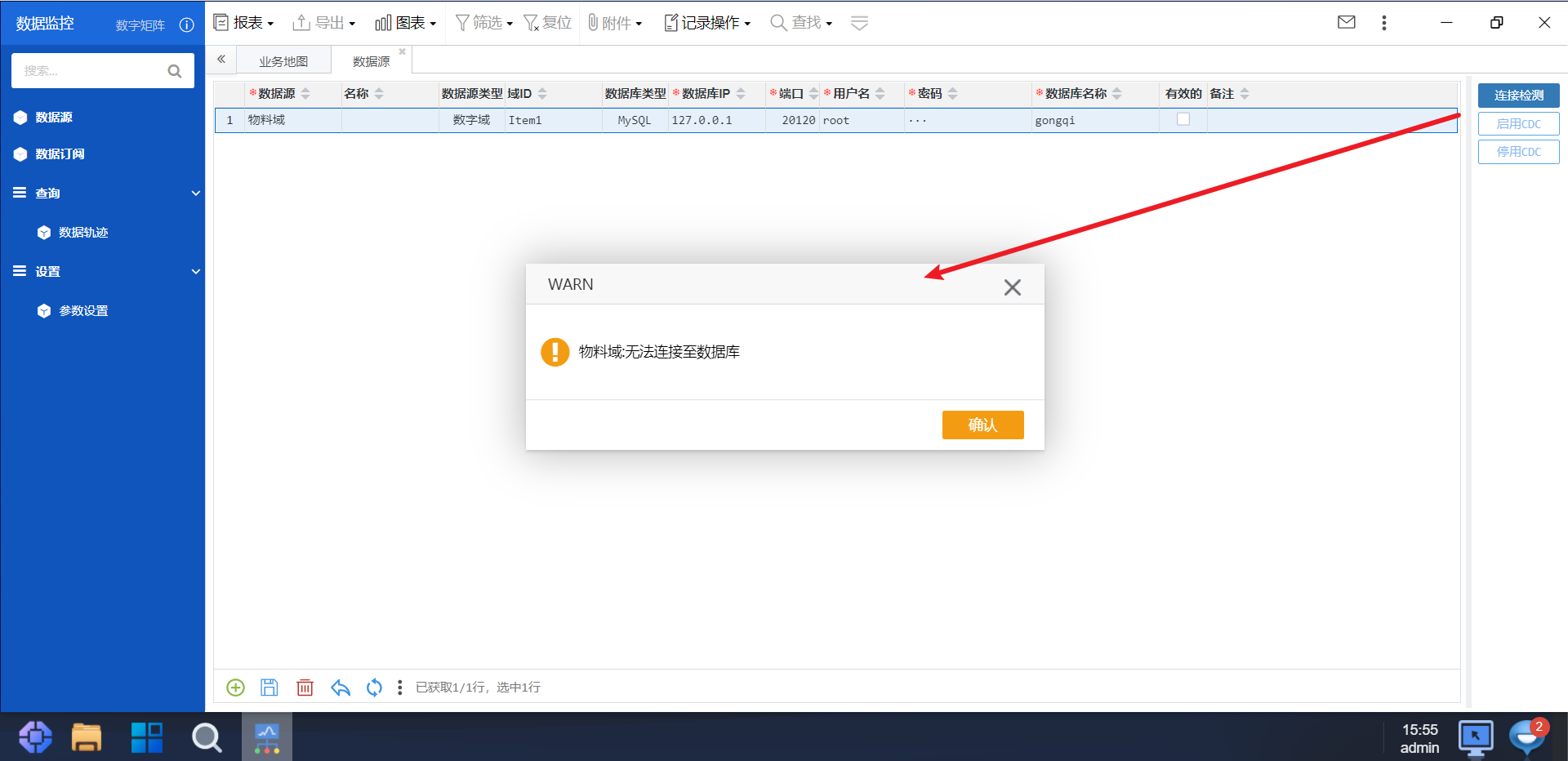Open the 记录操作 dropdown menu
The height and width of the screenshot is (761, 1568).
706,23
